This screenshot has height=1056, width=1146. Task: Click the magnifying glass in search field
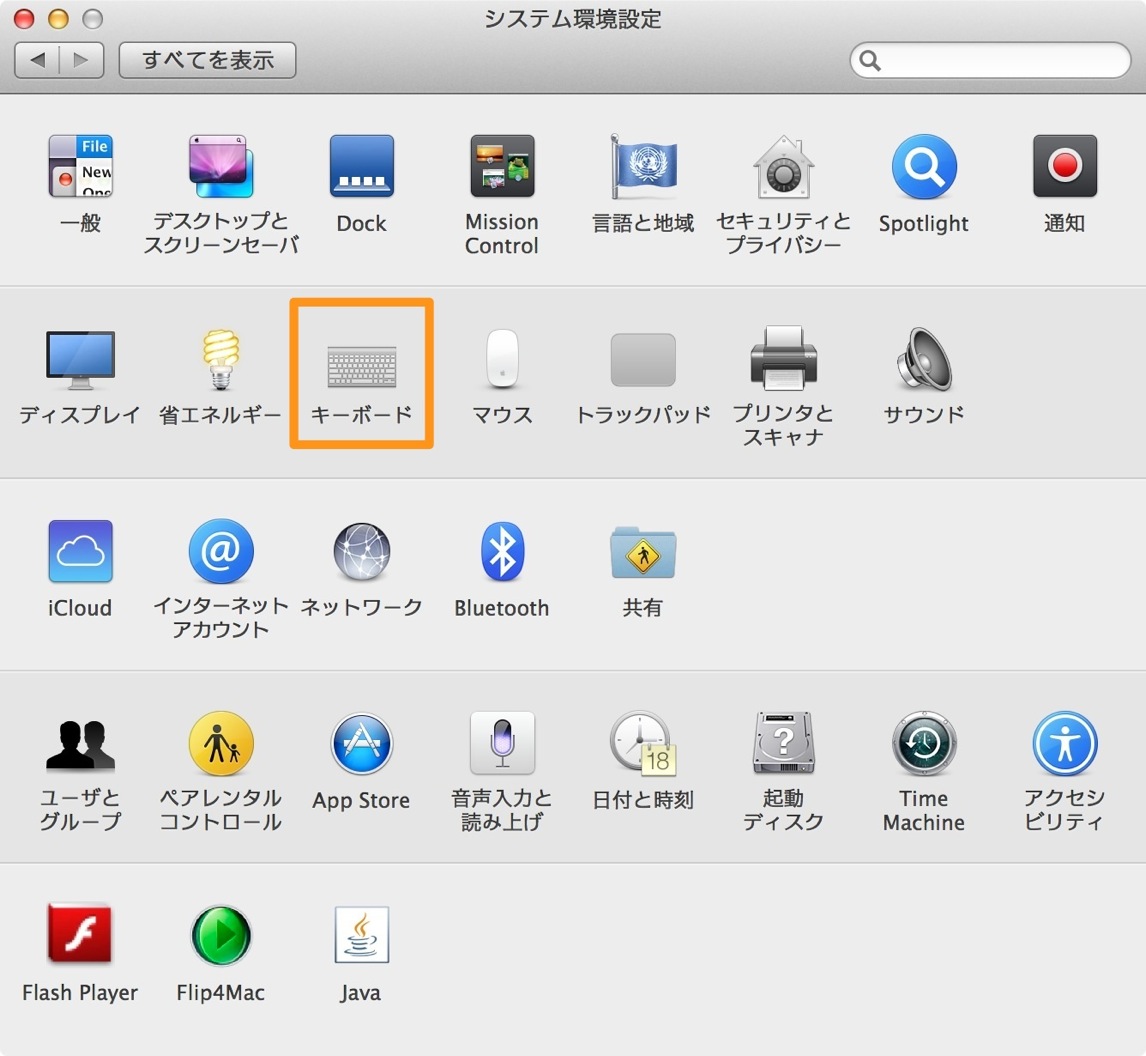click(x=870, y=60)
